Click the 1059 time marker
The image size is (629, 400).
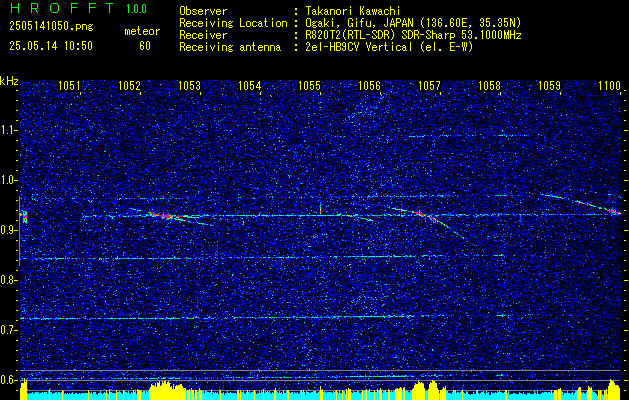[x=549, y=85]
